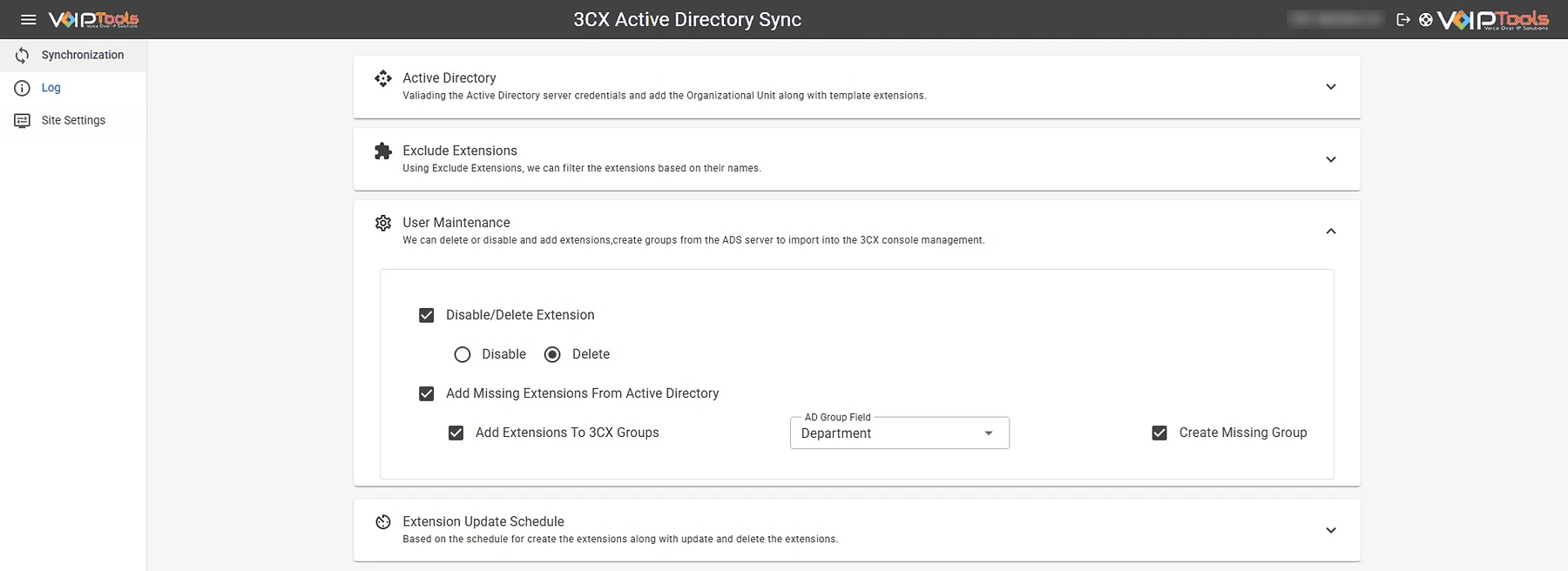The height and width of the screenshot is (571, 1568).
Task: Click the help lifebuoy icon in header
Action: (x=1426, y=19)
